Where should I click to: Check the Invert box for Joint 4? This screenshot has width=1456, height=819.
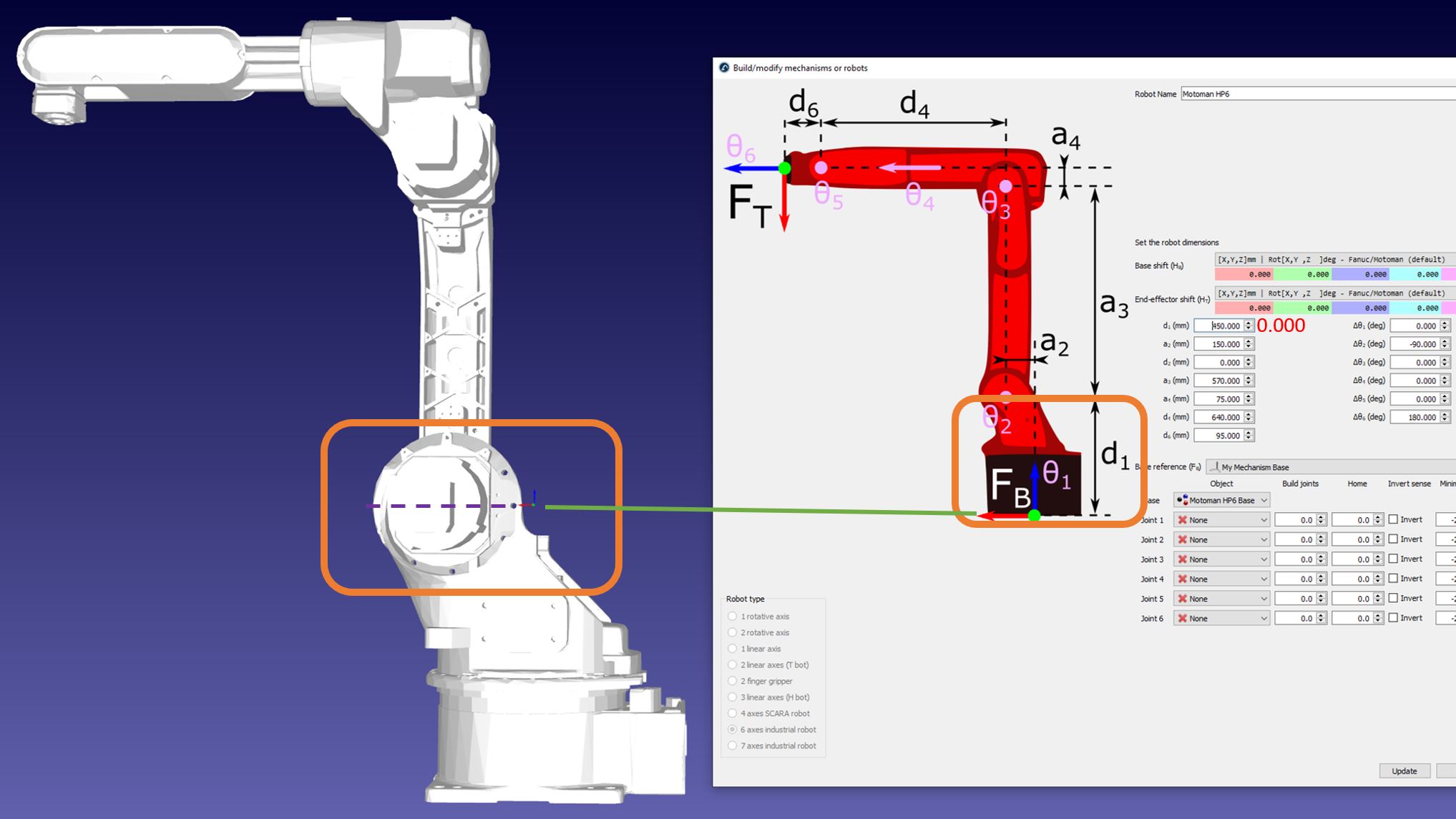coord(1393,578)
